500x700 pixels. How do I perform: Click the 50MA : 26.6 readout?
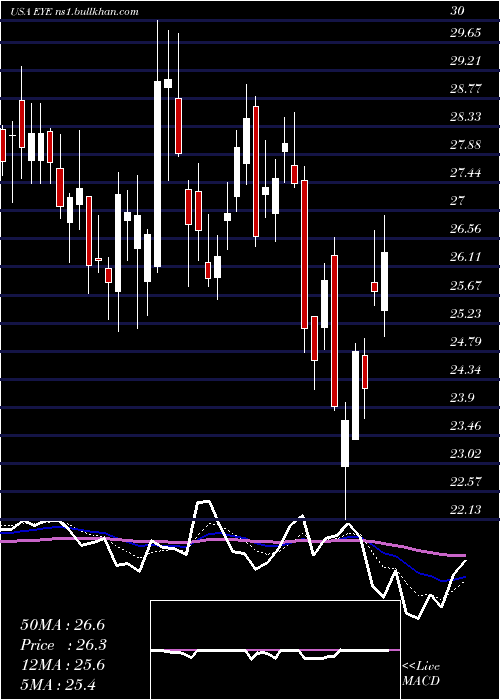click(63, 625)
